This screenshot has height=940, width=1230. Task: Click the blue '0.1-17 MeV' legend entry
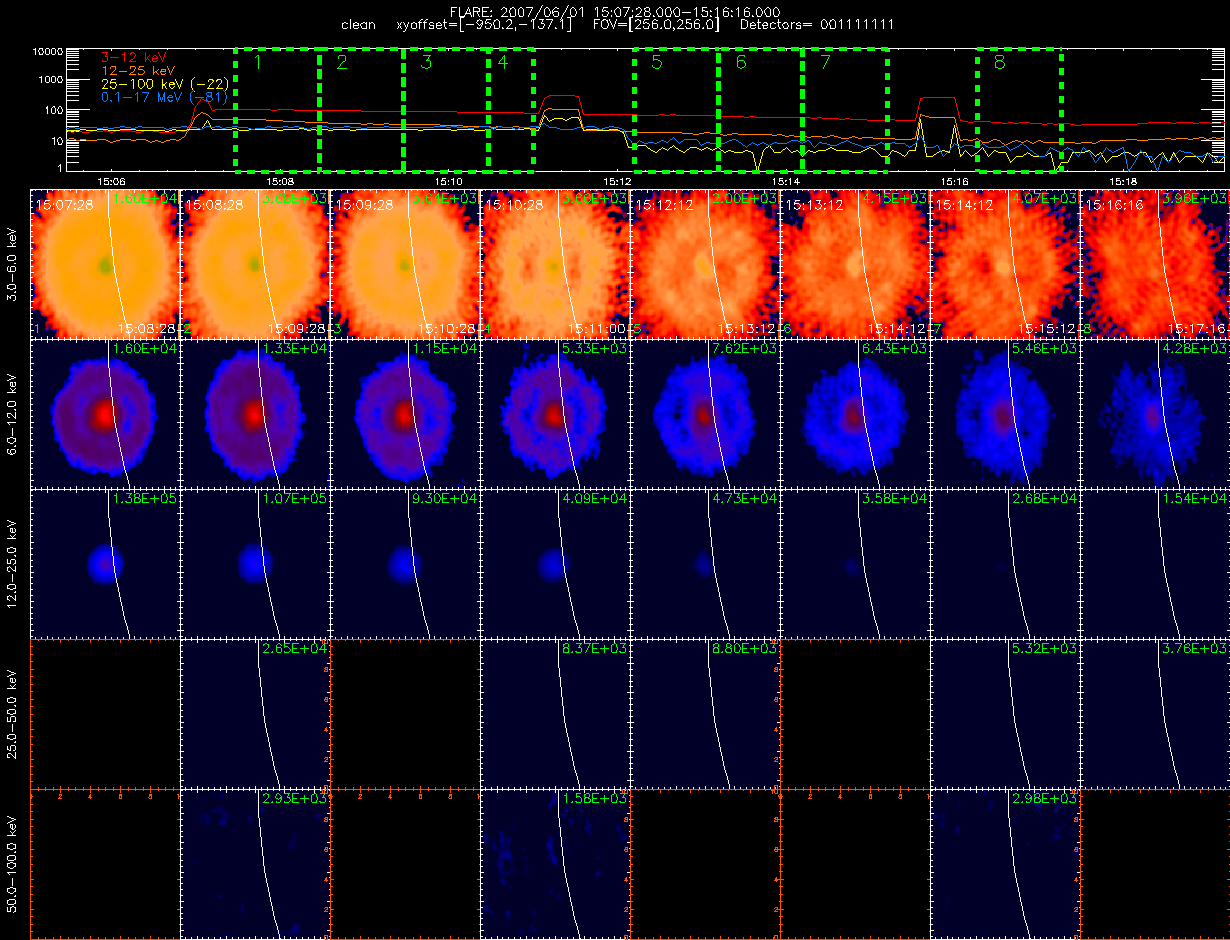coord(165,98)
